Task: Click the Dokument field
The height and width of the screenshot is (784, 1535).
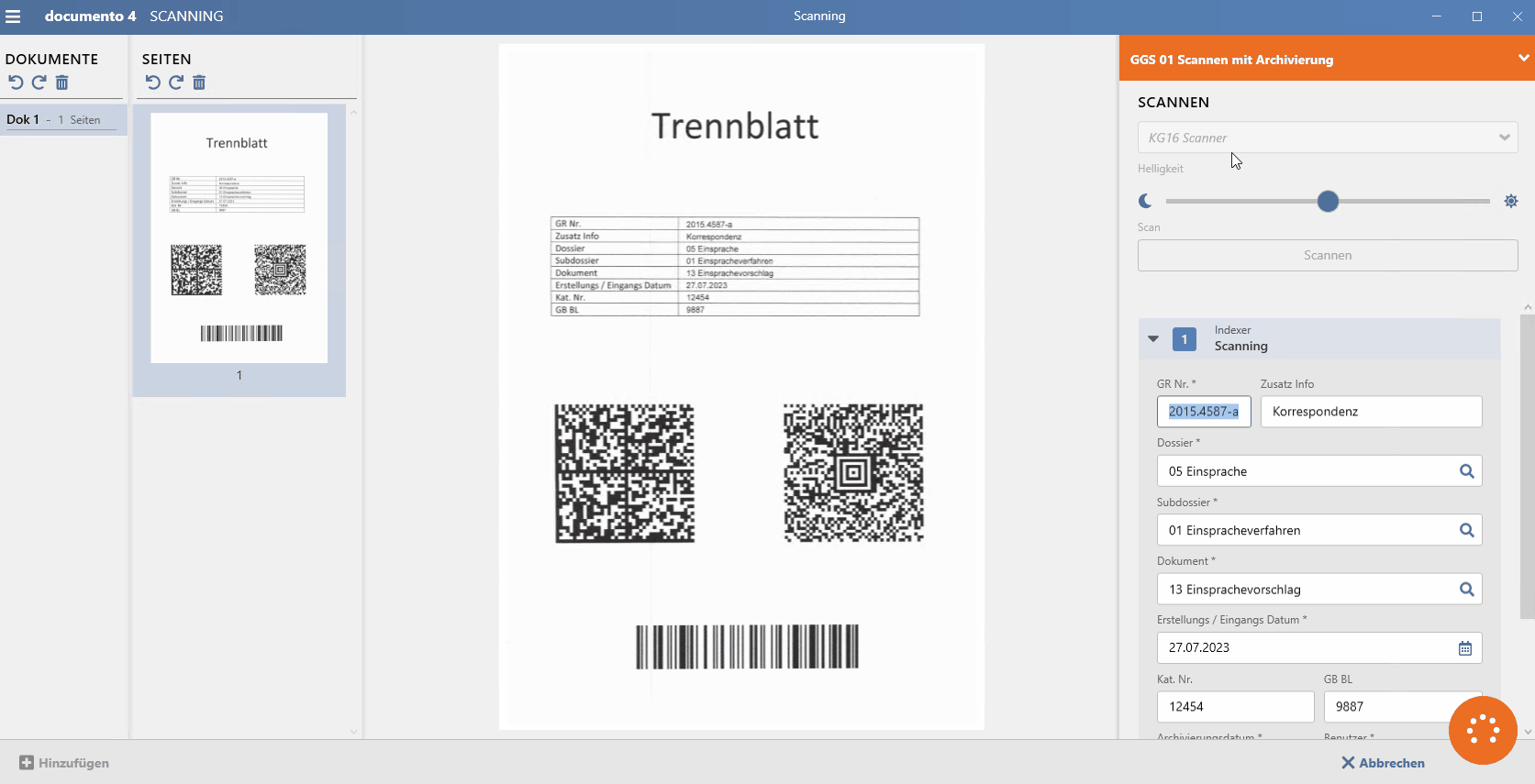Action: click(1319, 590)
